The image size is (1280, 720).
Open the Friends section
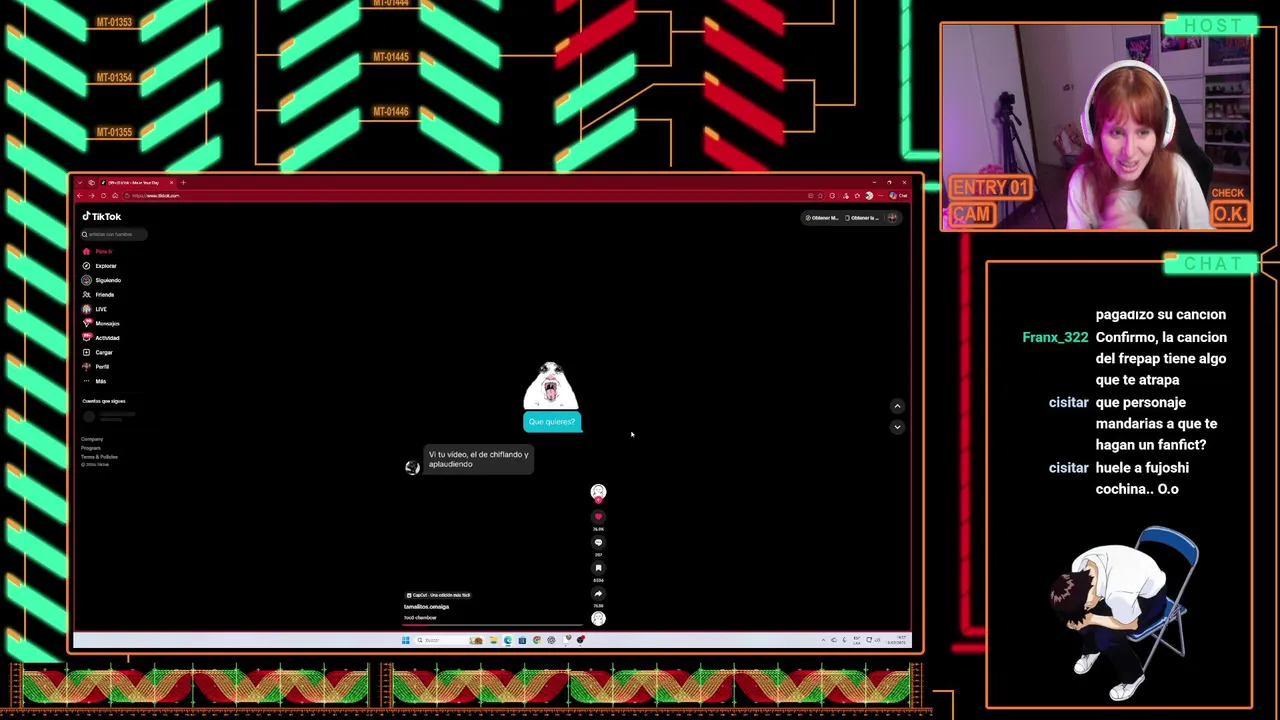(x=99, y=295)
